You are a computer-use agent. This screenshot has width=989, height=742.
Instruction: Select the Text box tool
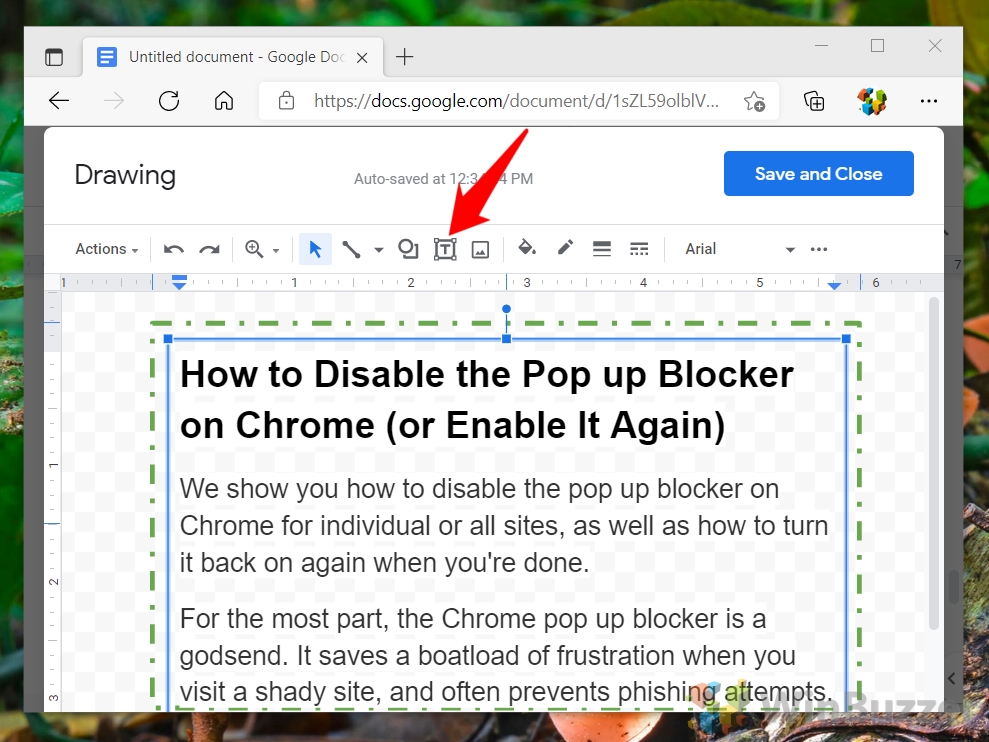[445, 249]
